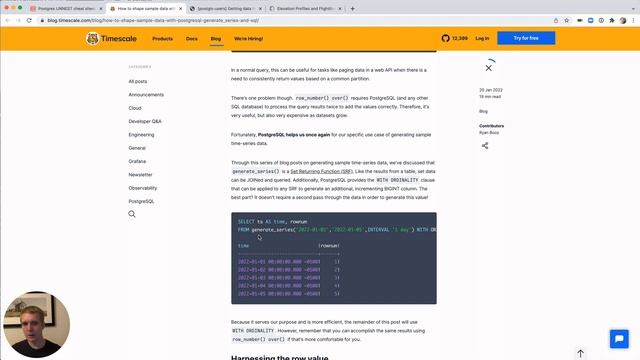Image resolution: width=640 pixels, height=360 pixels.
Task: Close the pgsql-users Getting data tab
Action: [260, 8]
